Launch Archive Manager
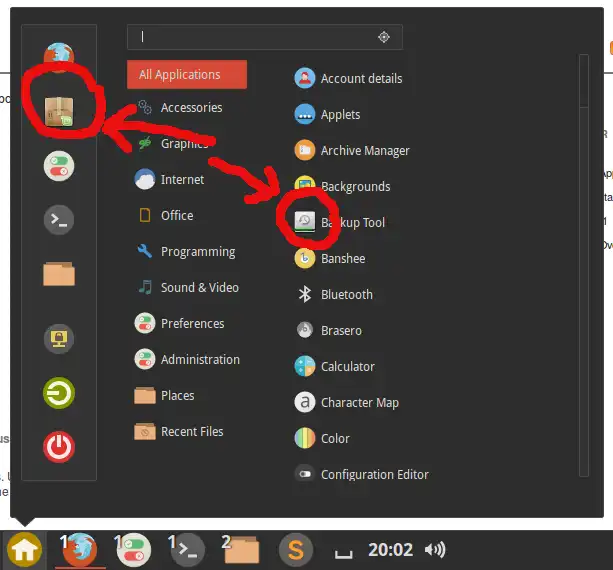Viewport: 613px width, 570px height. click(352, 151)
